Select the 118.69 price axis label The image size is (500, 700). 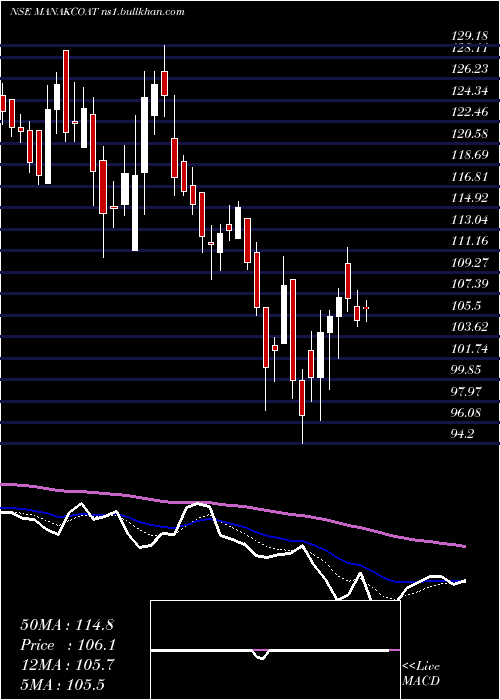470,155
